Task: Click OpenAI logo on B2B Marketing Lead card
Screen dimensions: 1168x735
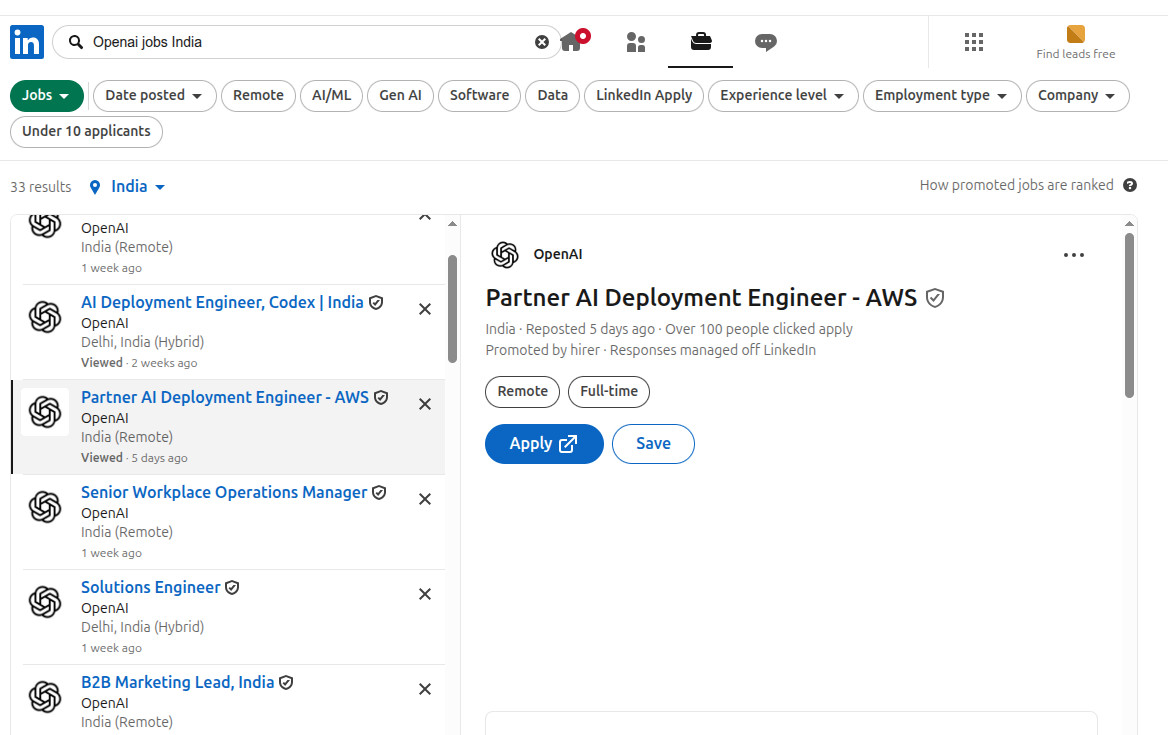Action: coord(45,696)
